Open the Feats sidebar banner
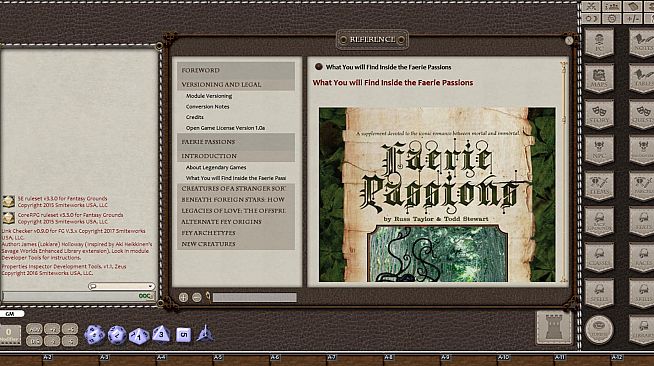Image resolution: width=654 pixels, height=366 pixels. click(x=642, y=222)
